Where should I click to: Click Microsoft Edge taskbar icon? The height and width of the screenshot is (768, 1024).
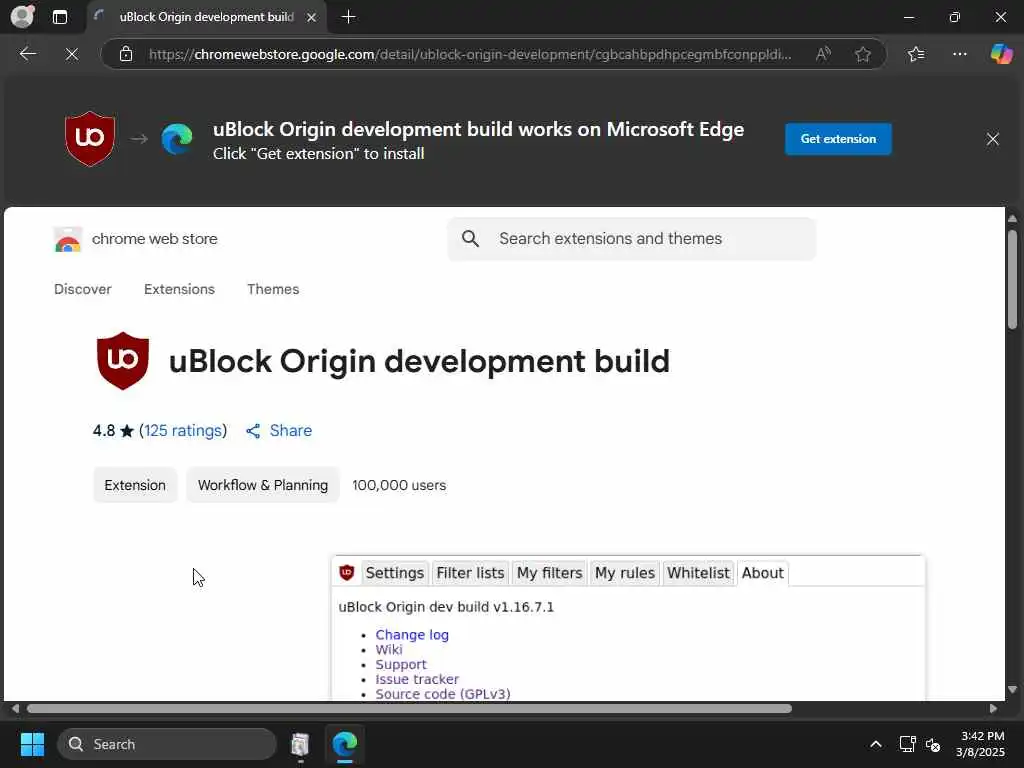tap(345, 744)
